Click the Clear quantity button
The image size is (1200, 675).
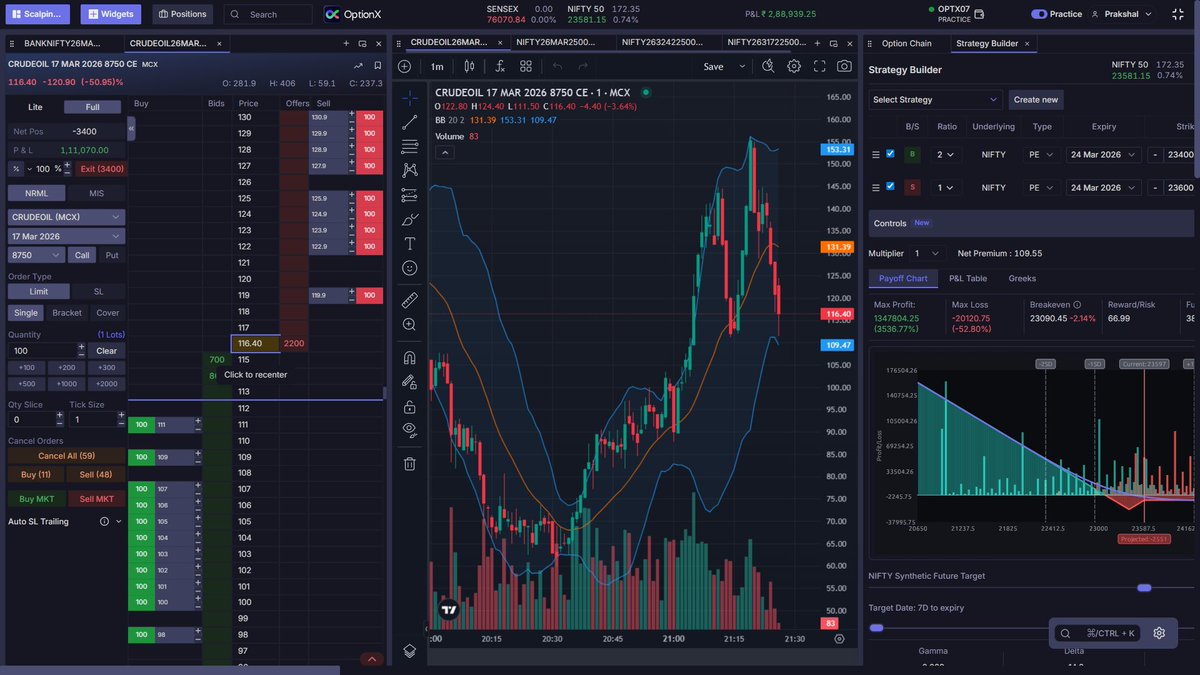[107, 350]
